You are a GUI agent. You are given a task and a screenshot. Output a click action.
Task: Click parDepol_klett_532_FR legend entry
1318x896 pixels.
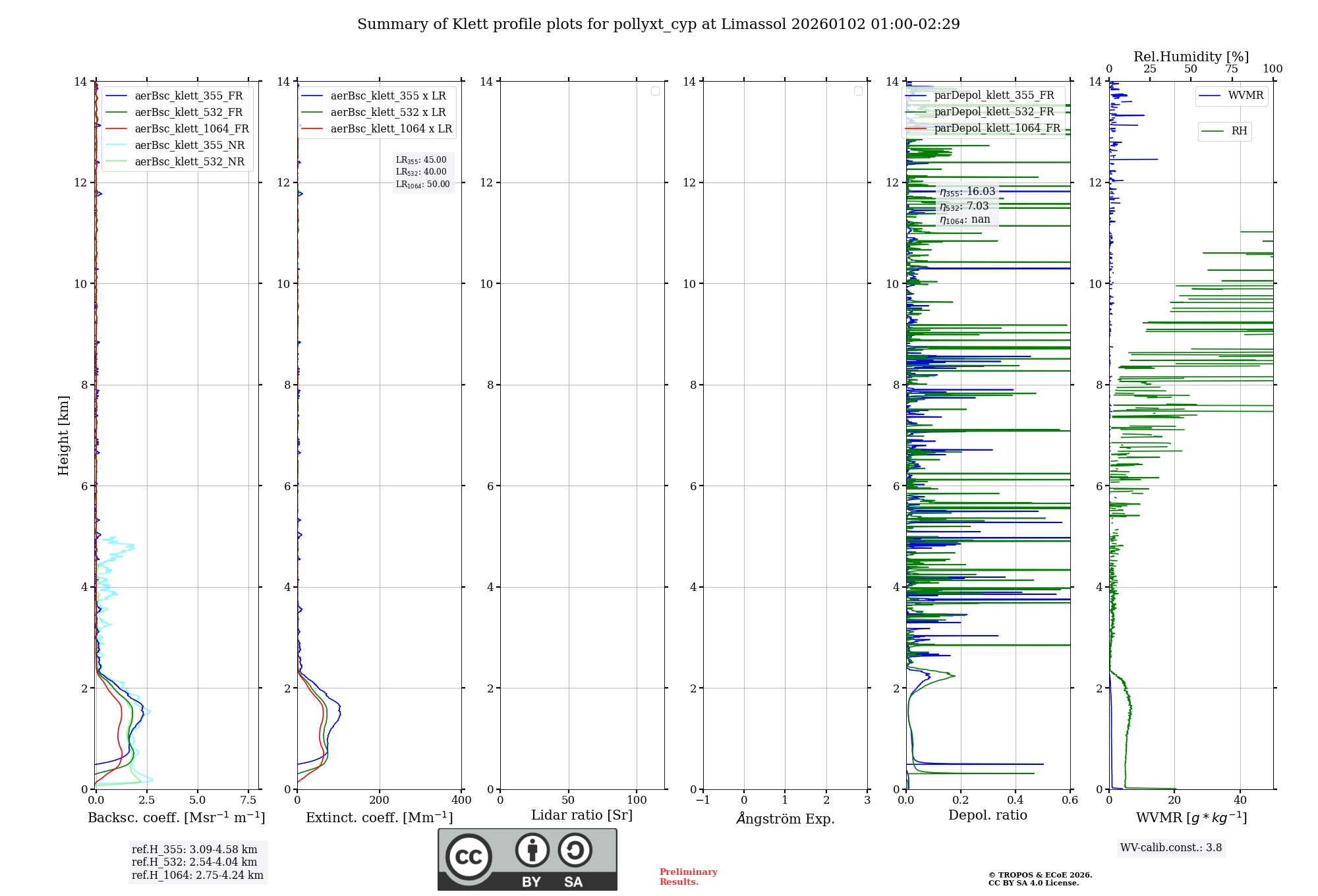tap(994, 112)
